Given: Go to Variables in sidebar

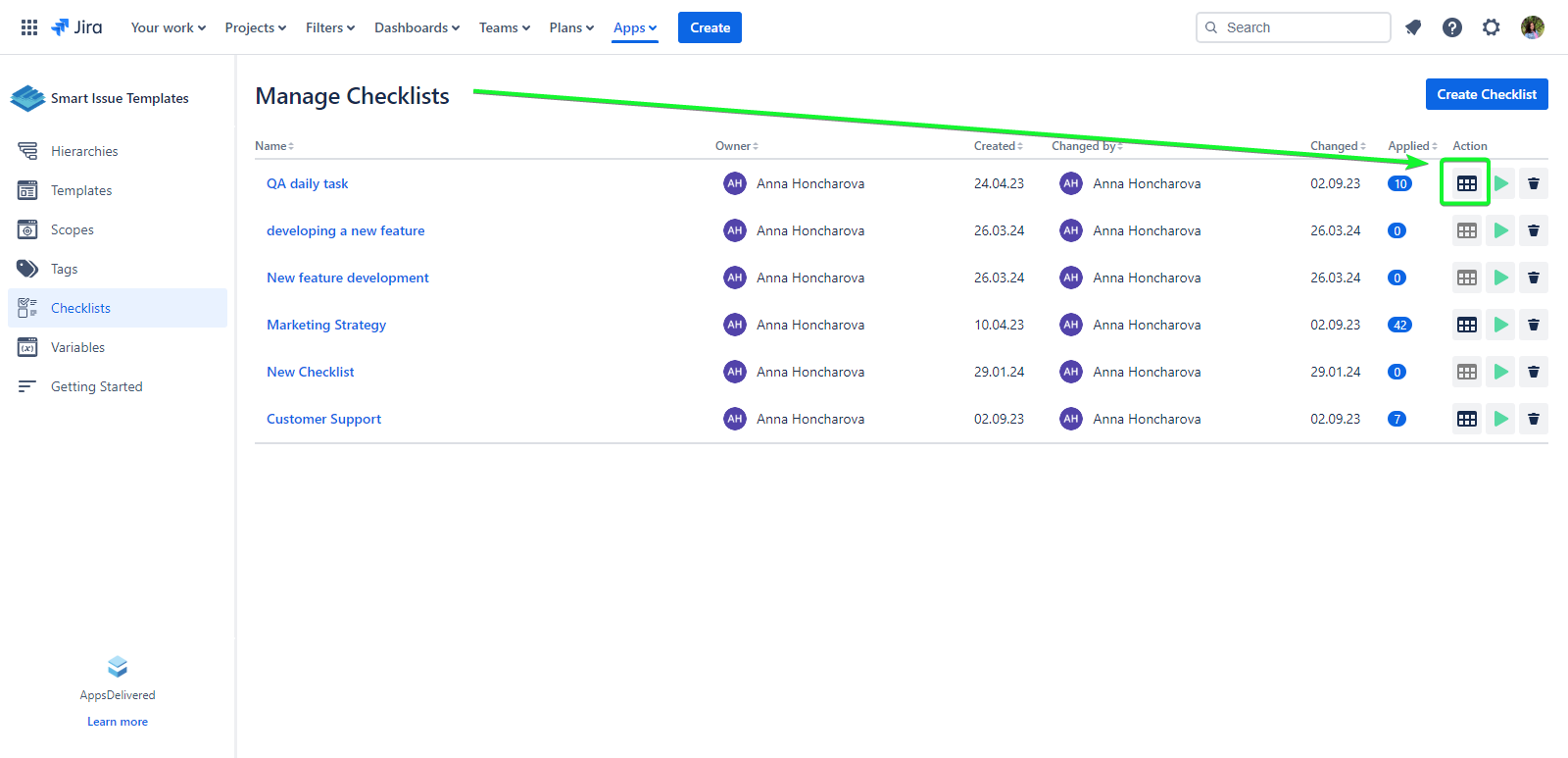Looking at the screenshot, I should tap(77, 347).
